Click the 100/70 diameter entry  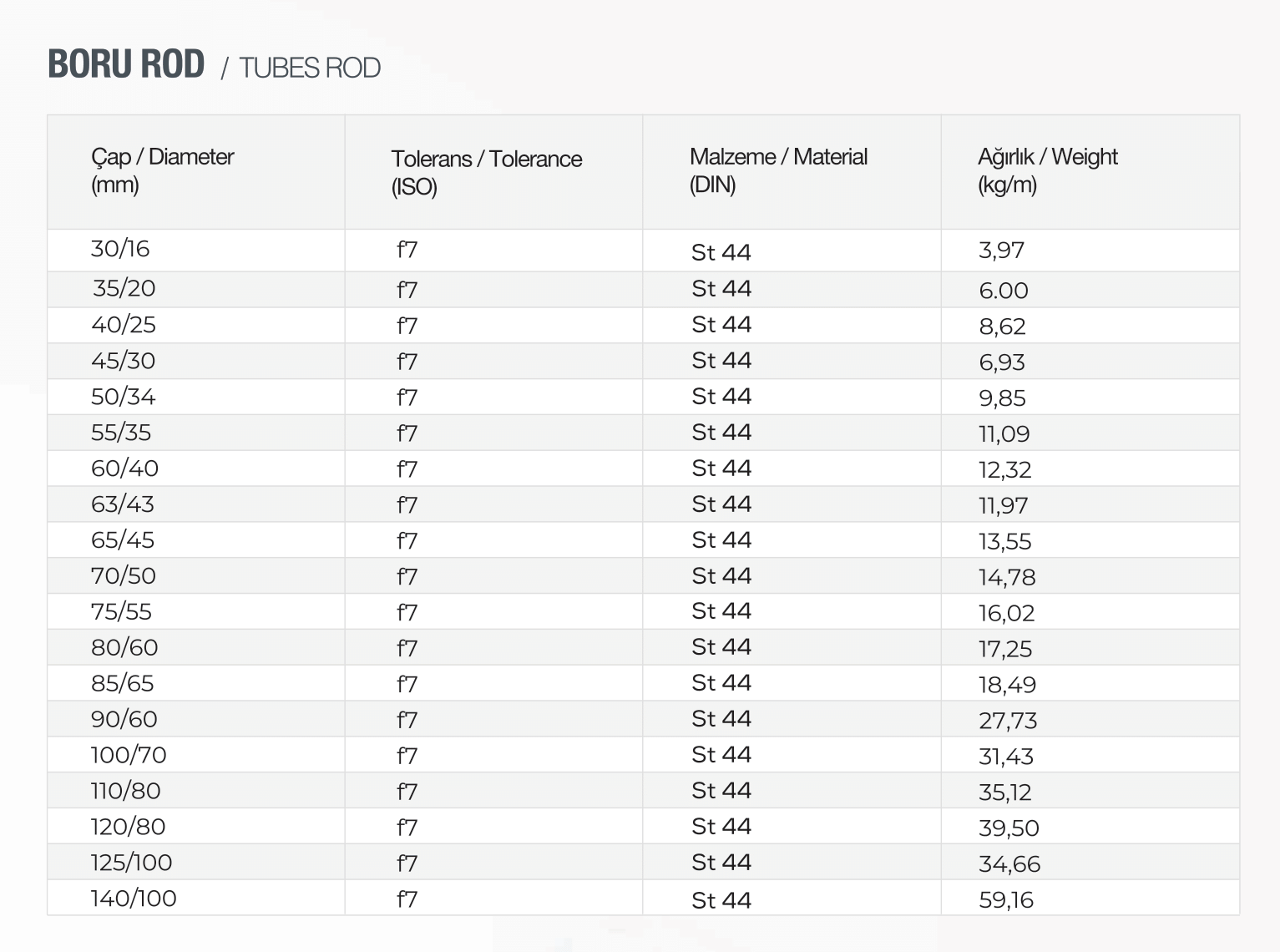(129, 756)
